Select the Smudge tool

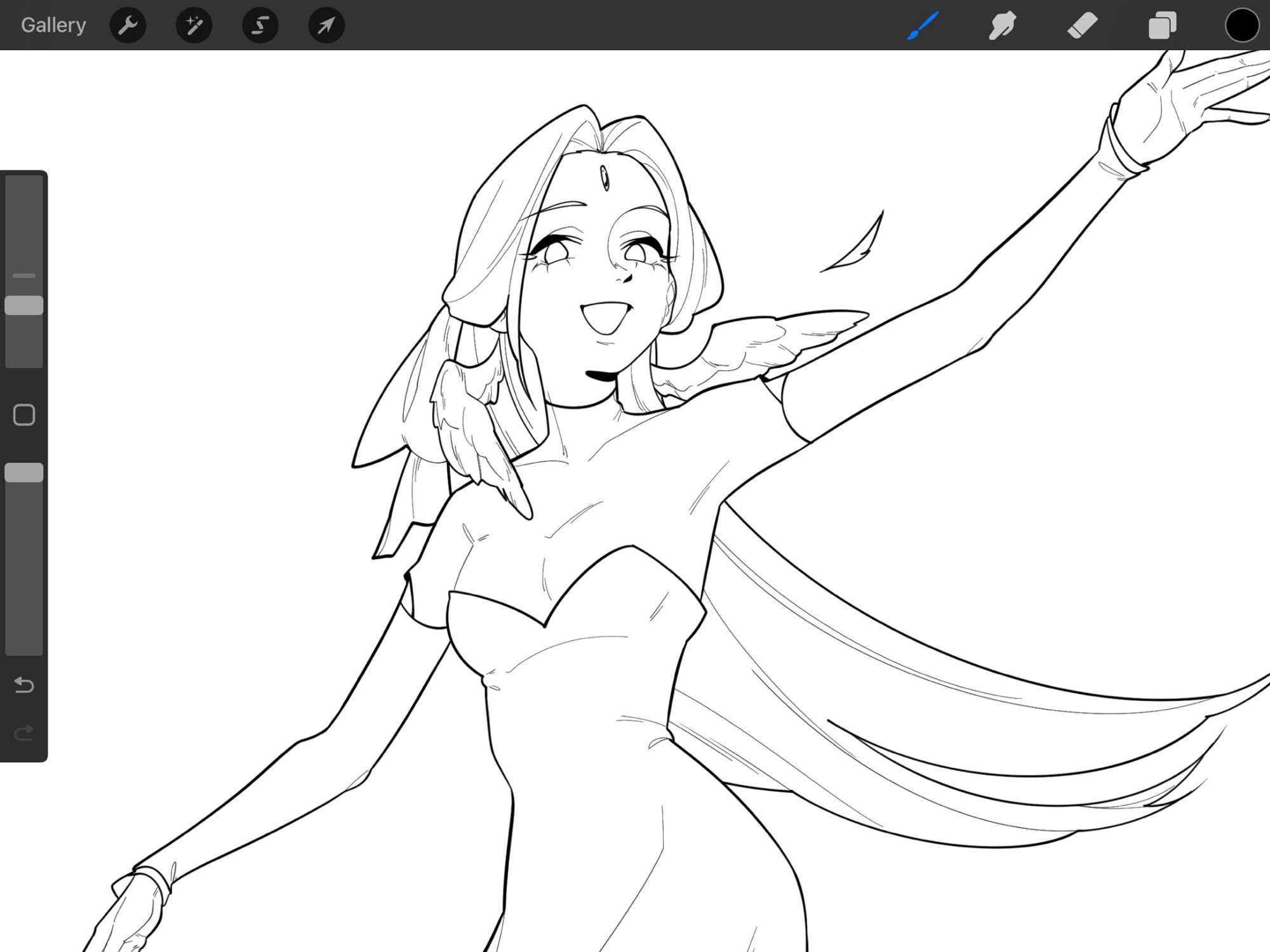coord(1003,25)
